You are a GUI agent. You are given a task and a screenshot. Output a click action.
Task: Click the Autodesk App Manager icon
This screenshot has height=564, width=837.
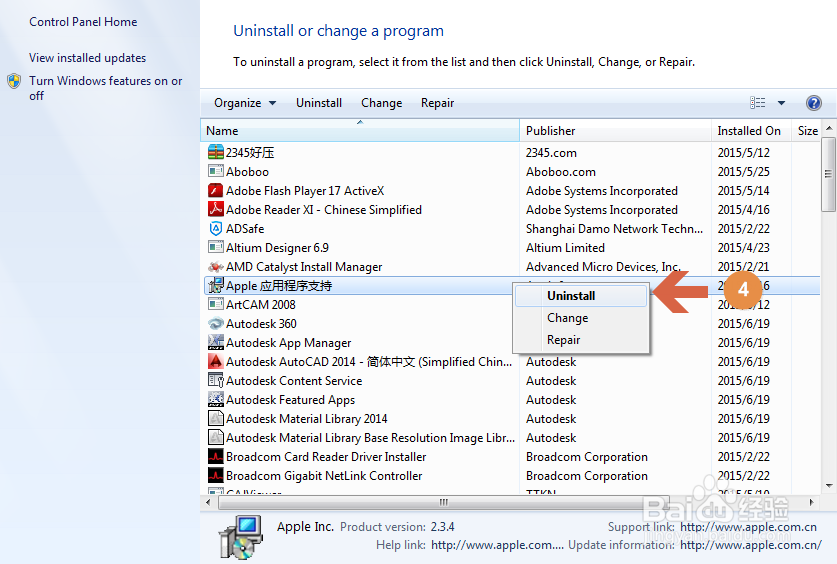[216, 342]
